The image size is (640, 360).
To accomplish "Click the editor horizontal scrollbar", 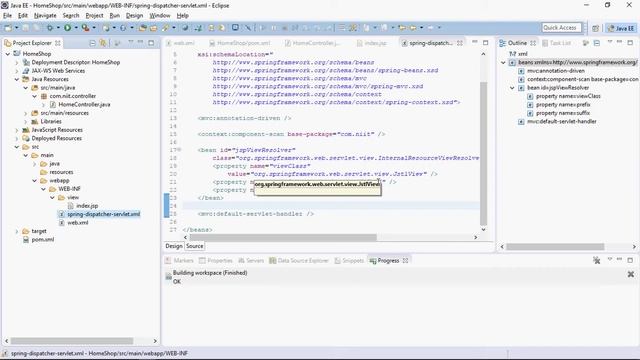I will tap(283, 237).
